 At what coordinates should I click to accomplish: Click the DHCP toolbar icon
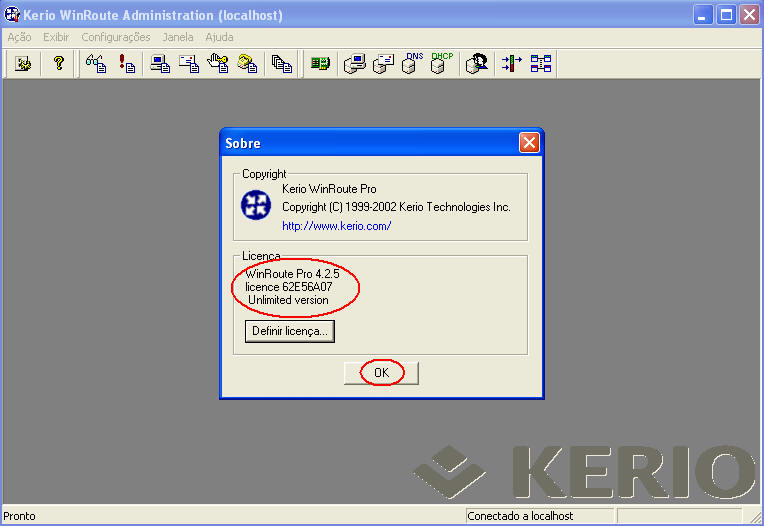coord(441,64)
